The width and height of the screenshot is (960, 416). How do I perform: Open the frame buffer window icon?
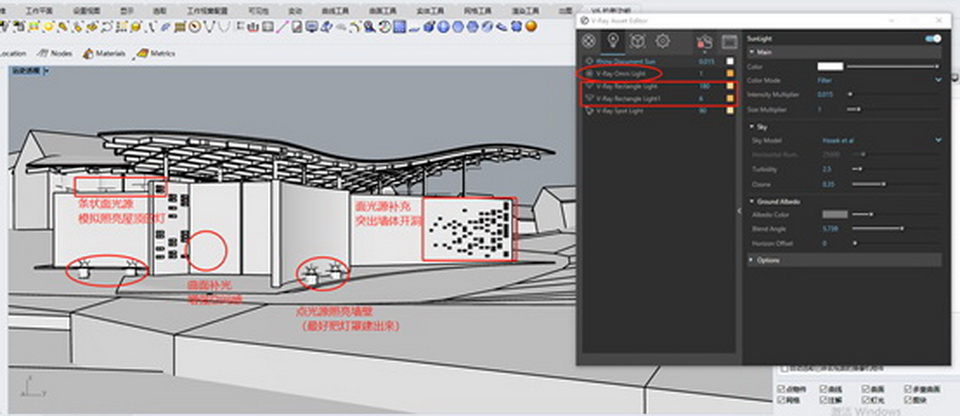tap(728, 41)
